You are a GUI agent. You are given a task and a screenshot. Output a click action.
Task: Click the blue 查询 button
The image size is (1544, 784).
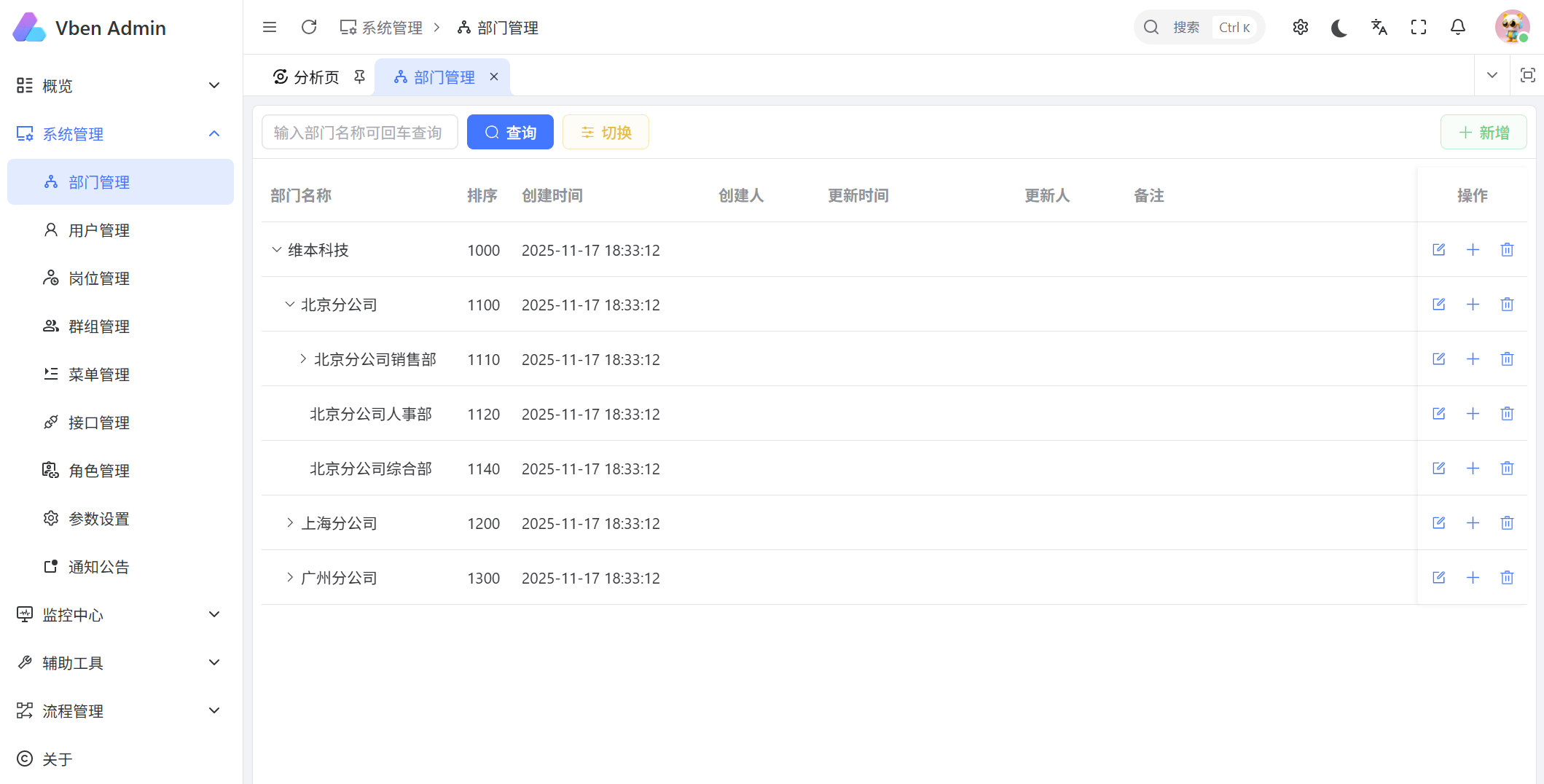510,133
